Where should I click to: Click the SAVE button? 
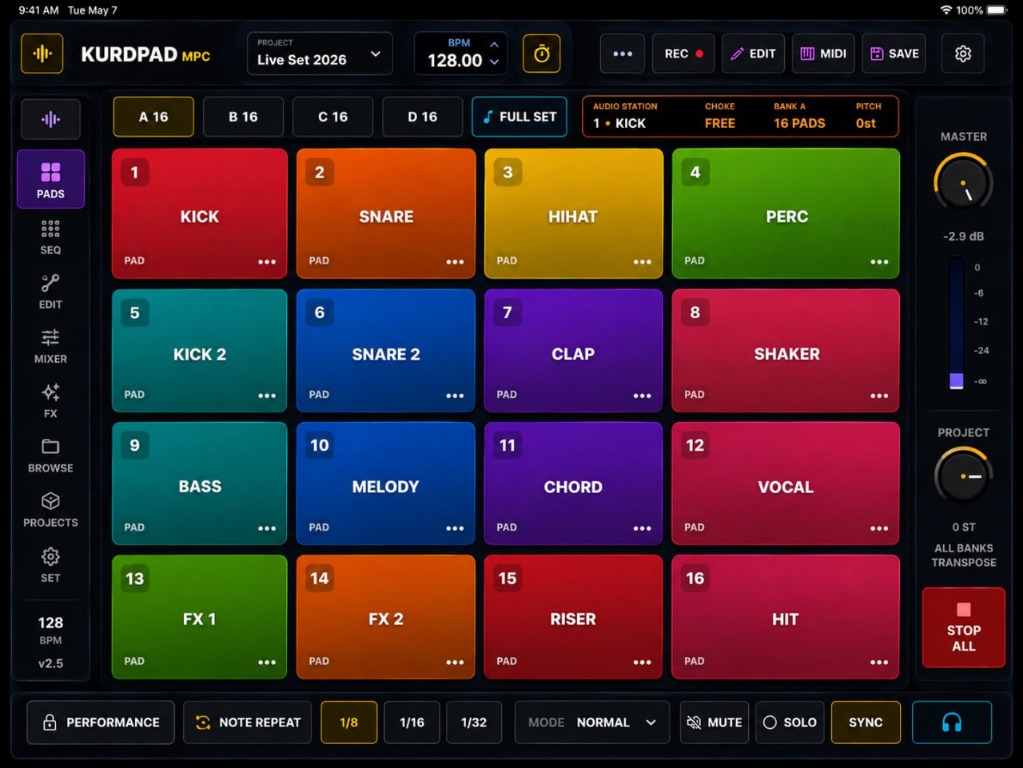point(894,54)
